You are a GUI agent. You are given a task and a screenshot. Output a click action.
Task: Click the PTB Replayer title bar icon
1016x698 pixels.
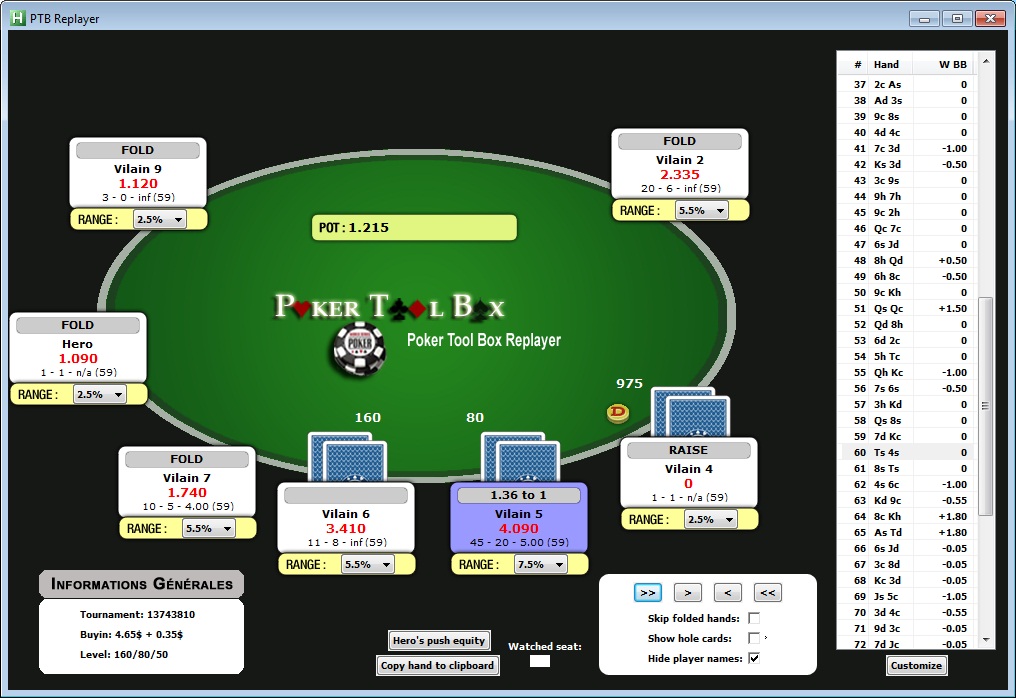pyautogui.click(x=17, y=18)
